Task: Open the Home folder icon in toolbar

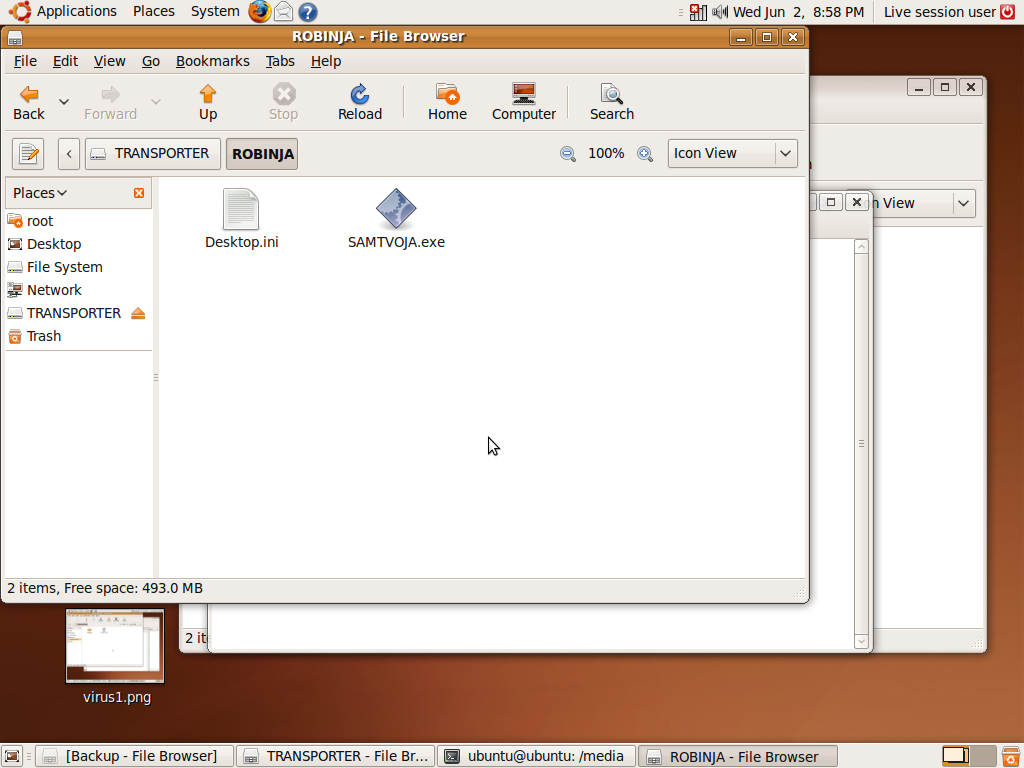Action: pos(447,95)
